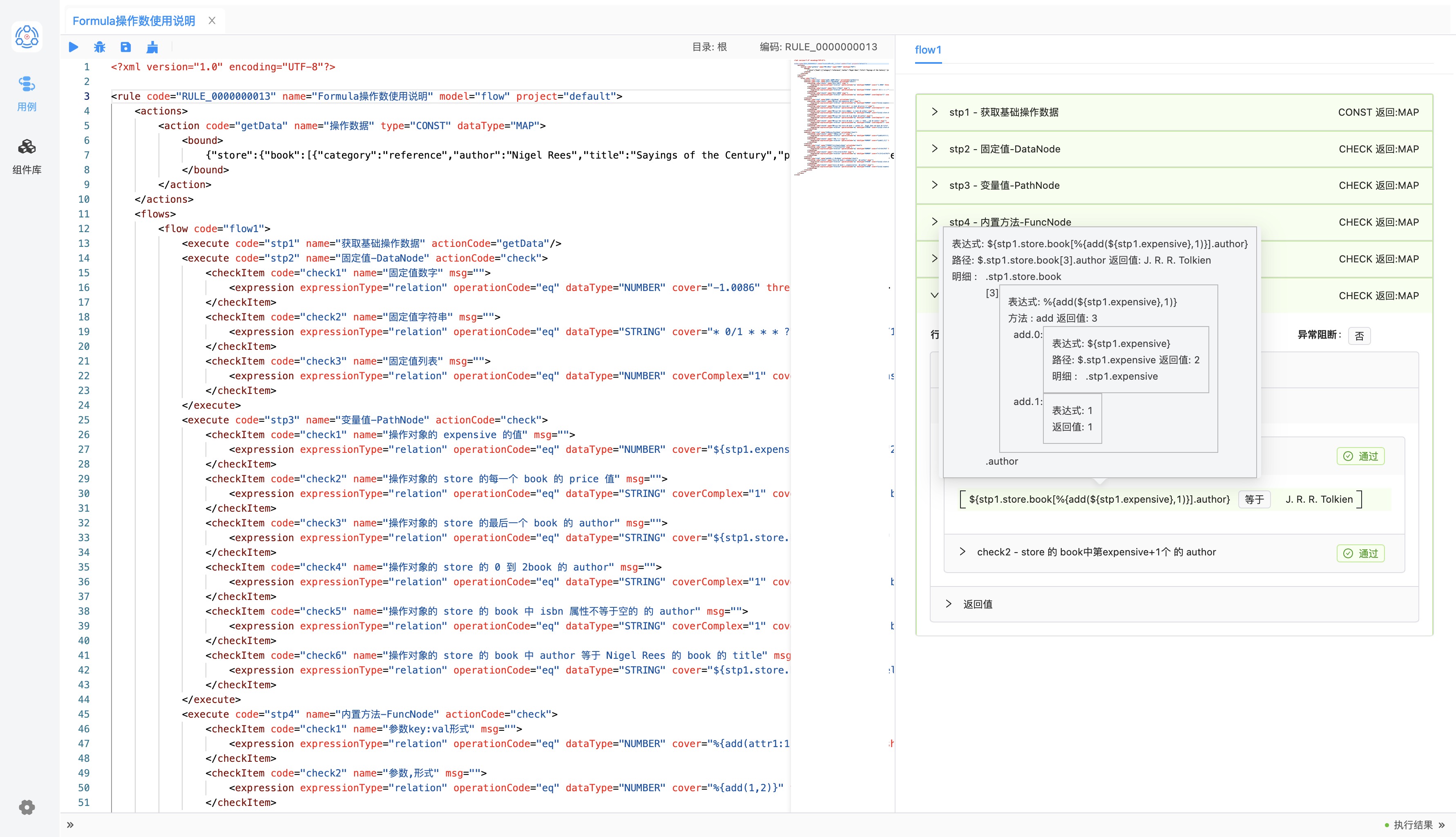Open the 用例 sidebar section

click(27, 94)
